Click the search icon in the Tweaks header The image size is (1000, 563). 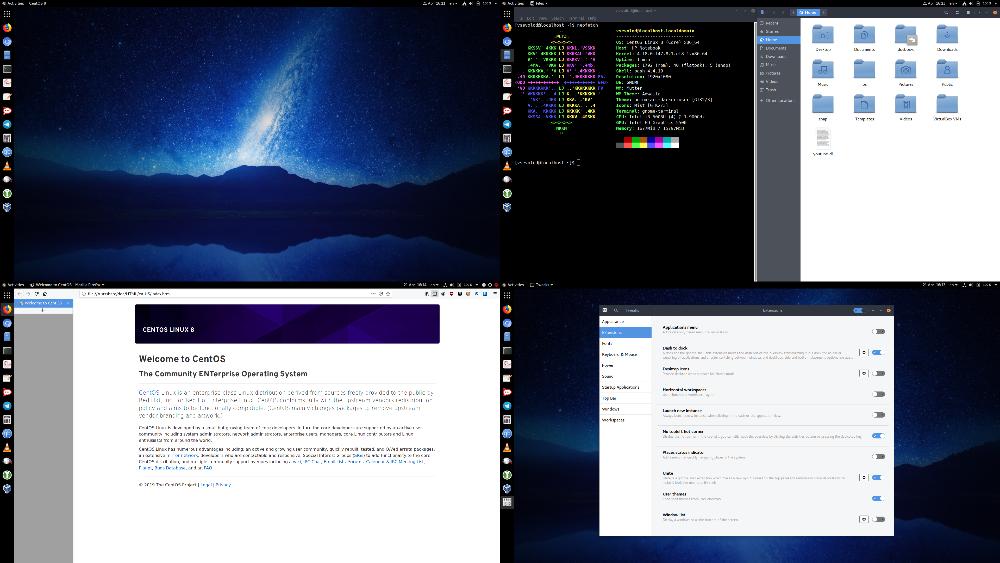(617, 311)
